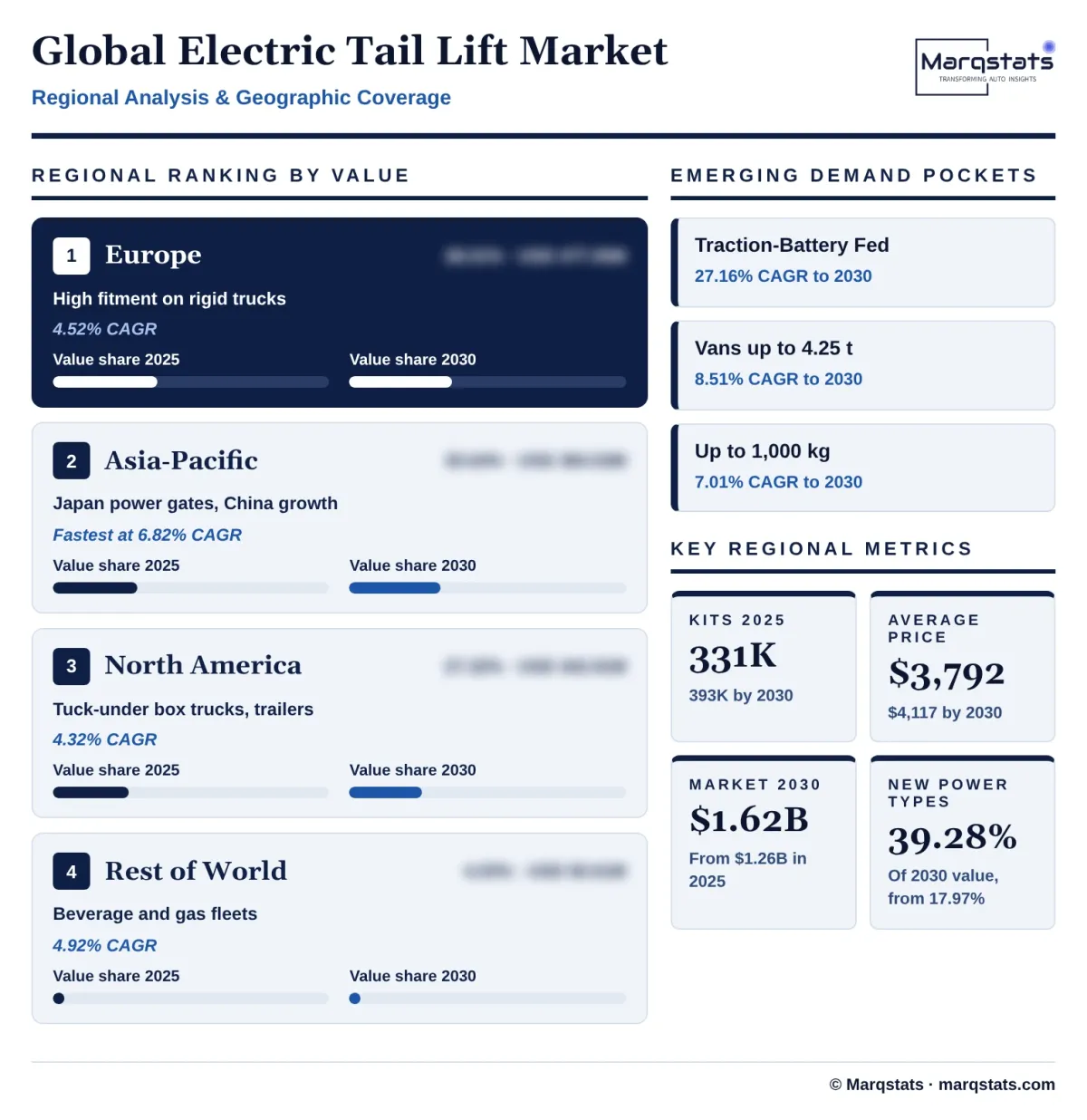Click the 393K by 2030 text
1087x1120 pixels.
(741, 696)
